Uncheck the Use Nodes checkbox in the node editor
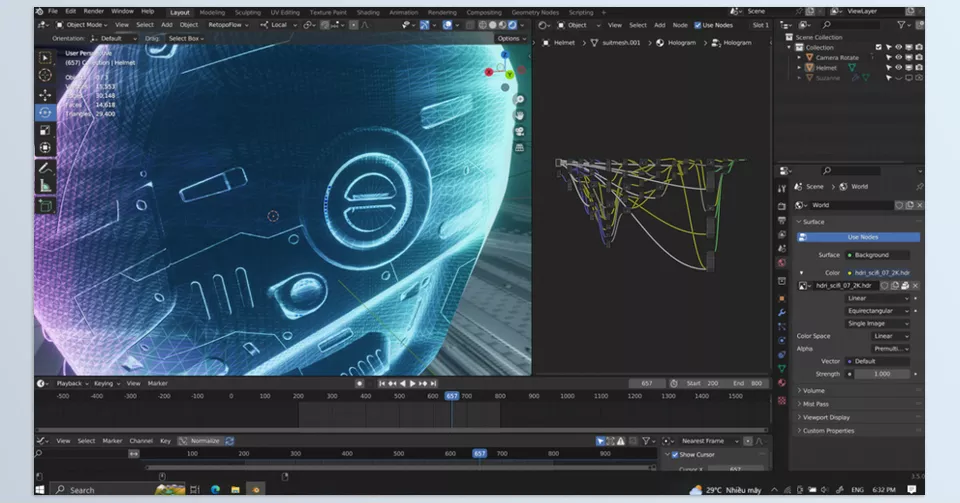960x503 pixels. (697, 24)
